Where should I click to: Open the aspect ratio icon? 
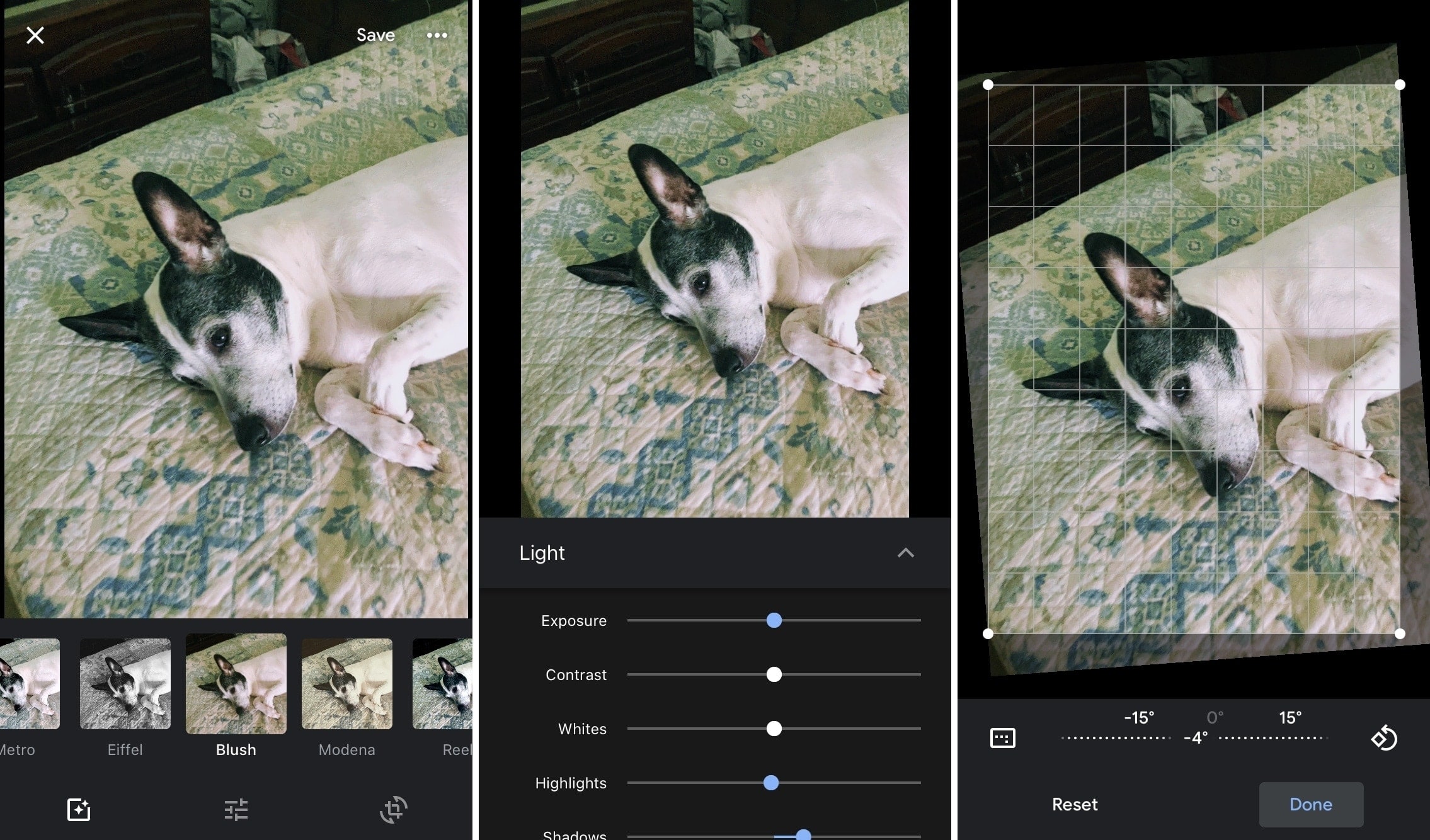[1003, 738]
